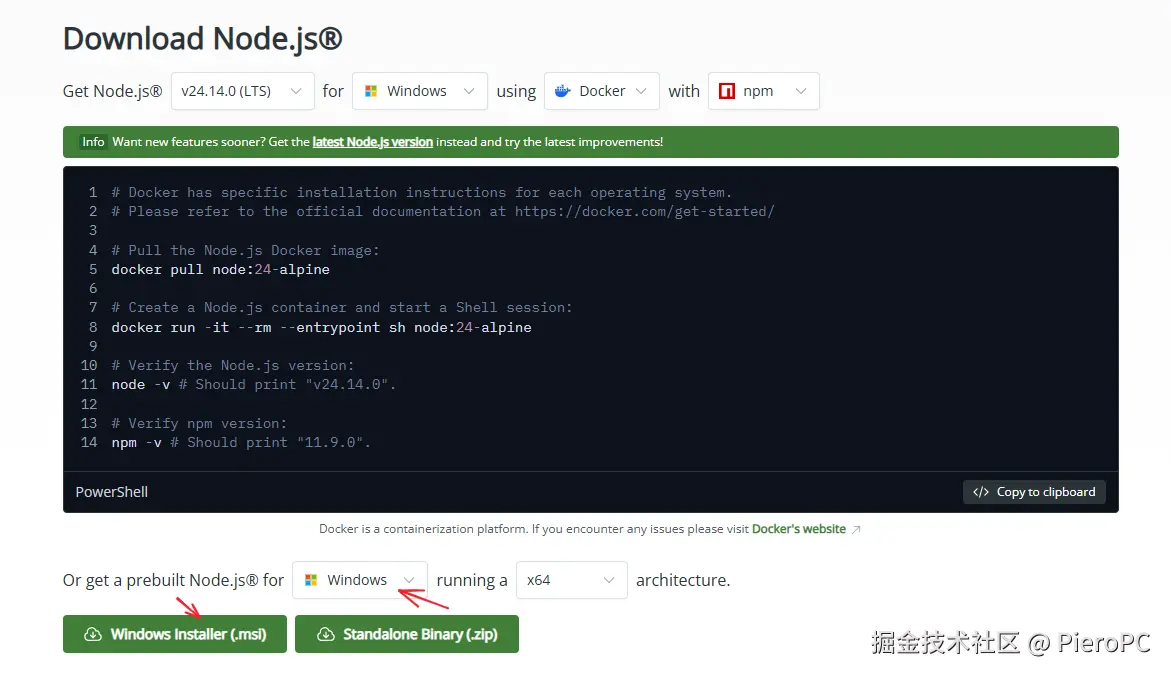Click the '# Create a Node.js container' comment line
1171x677 pixels.
click(341, 308)
